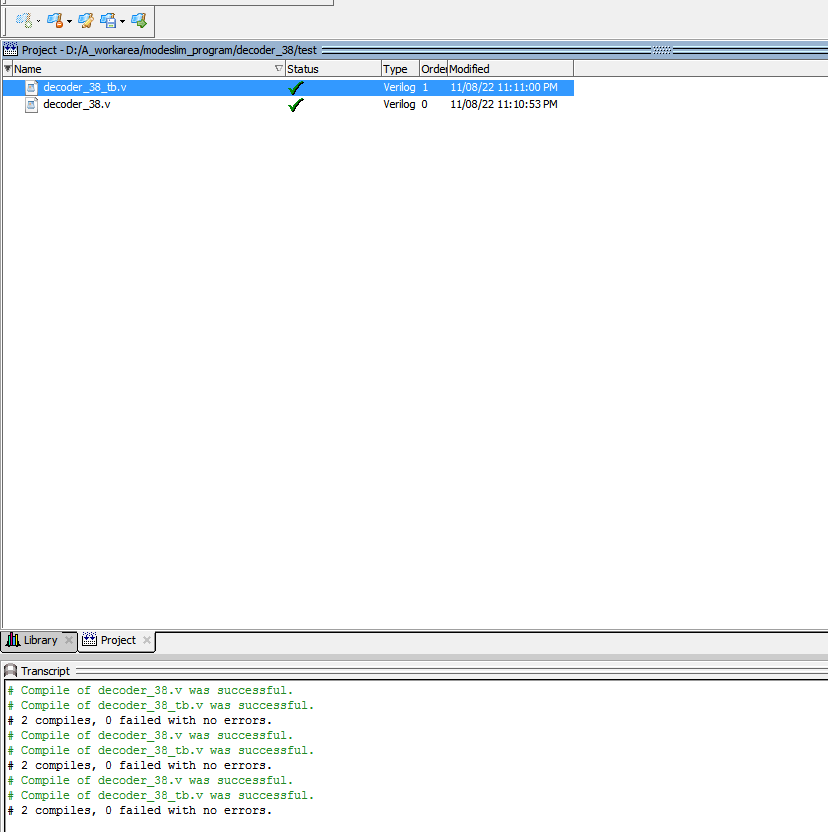Click the bookmark icon with green arrow

[x=139, y=20]
